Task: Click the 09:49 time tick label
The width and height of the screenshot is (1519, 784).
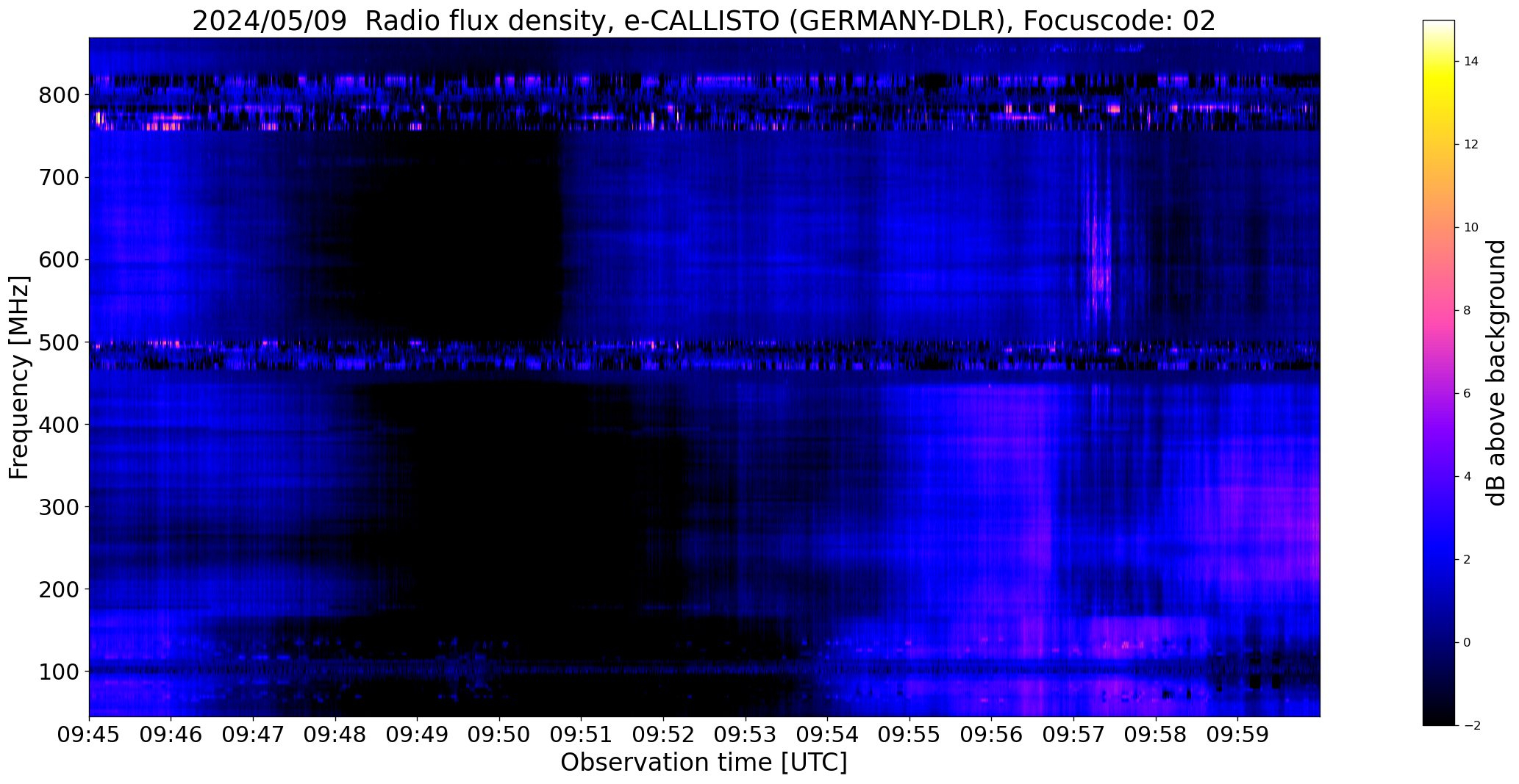Action: coord(418,735)
